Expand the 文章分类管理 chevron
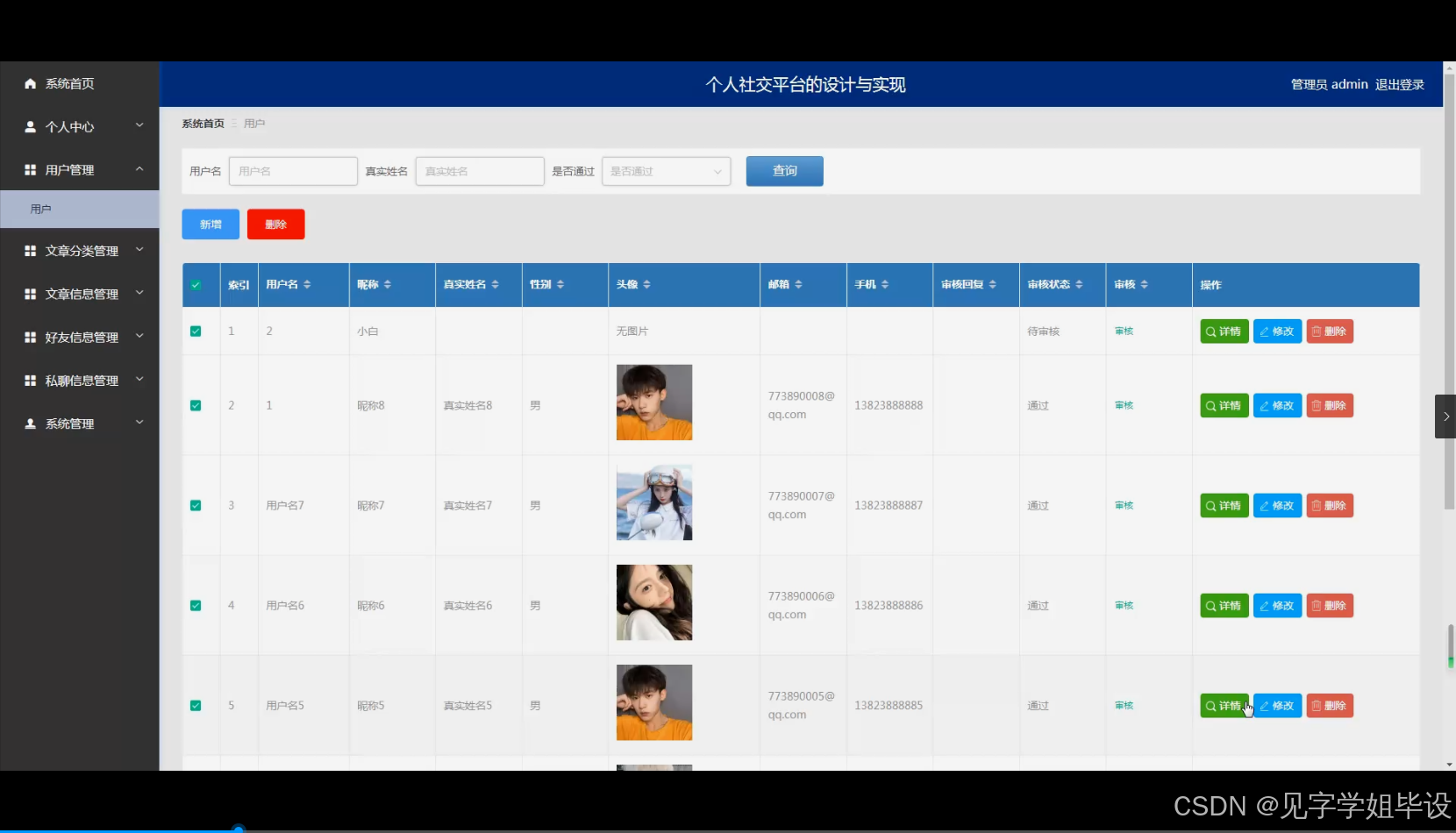1456x833 pixels. tap(139, 250)
